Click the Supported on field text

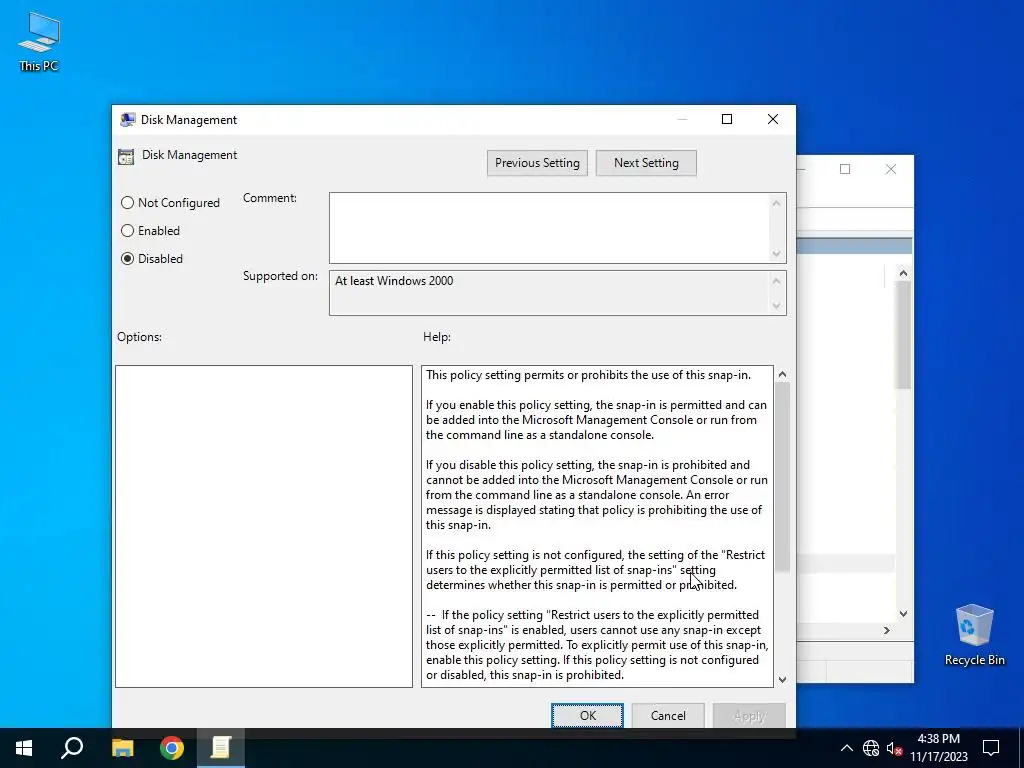click(x=394, y=281)
